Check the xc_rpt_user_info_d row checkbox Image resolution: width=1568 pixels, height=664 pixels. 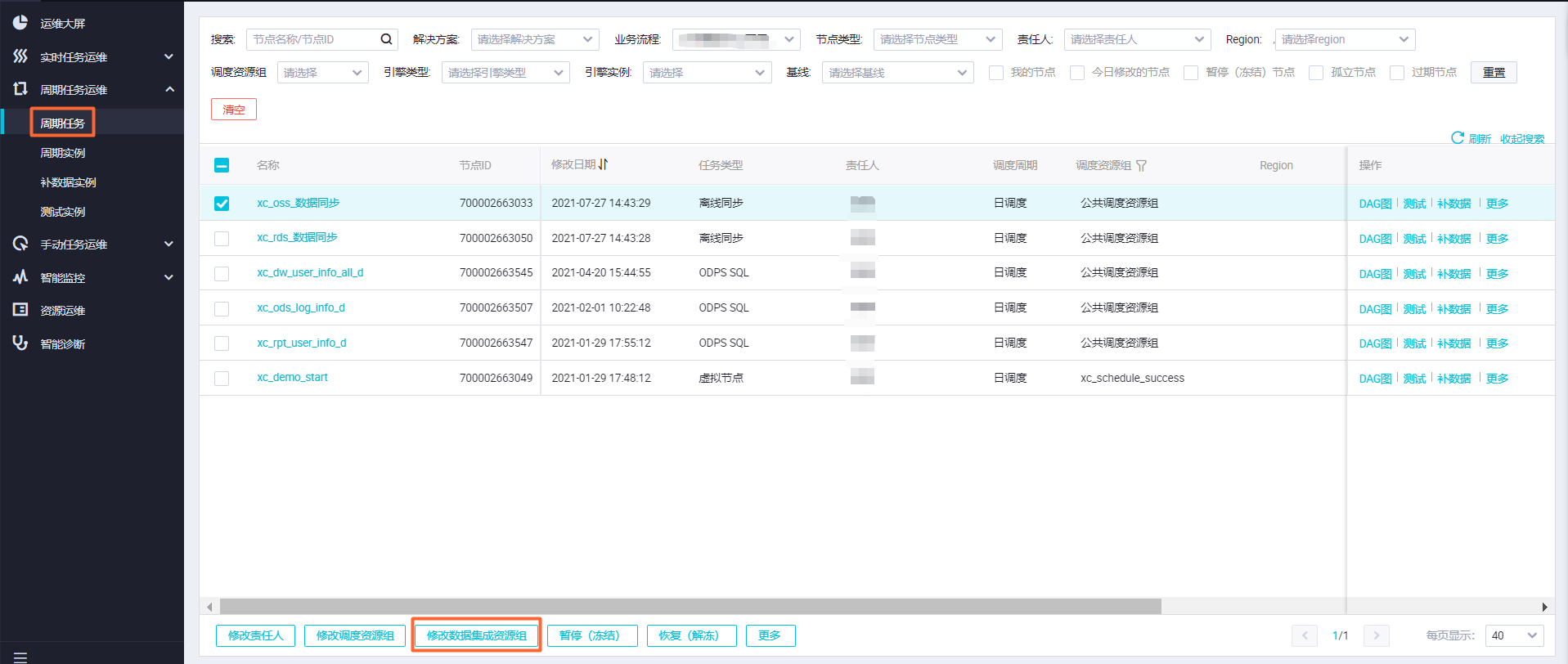[x=222, y=343]
